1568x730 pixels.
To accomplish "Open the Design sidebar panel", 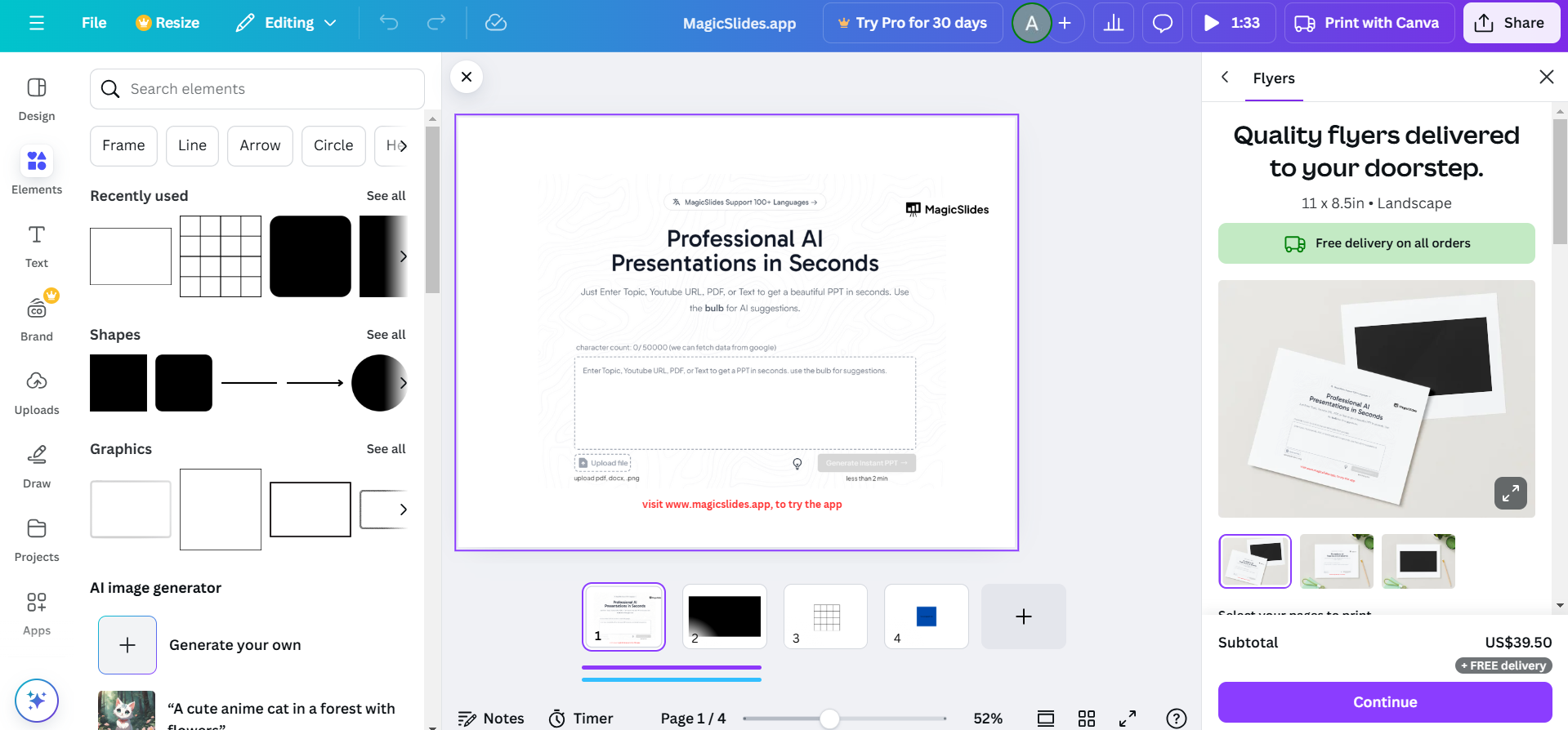I will pos(37,100).
